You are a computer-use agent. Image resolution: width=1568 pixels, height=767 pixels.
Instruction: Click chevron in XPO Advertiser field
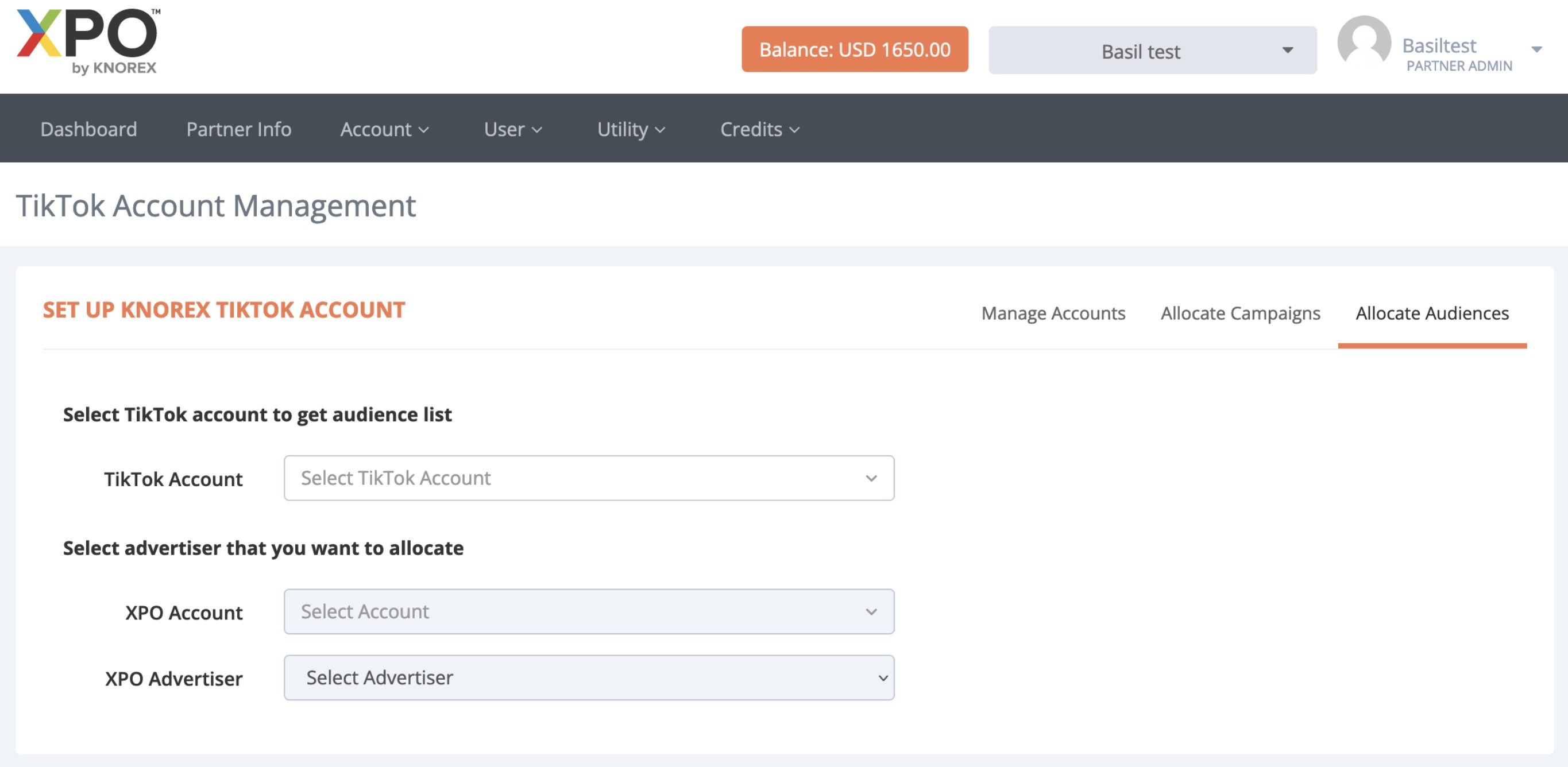point(882,677)
